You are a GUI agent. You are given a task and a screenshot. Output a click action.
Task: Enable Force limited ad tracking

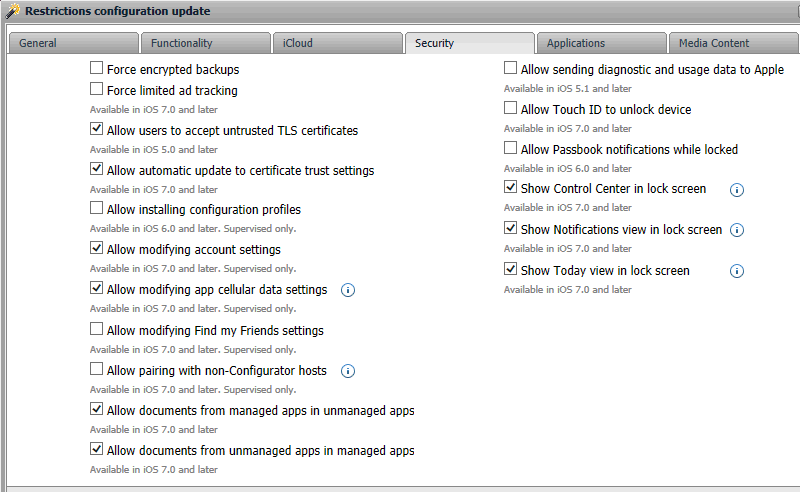(x=97, y=90)
